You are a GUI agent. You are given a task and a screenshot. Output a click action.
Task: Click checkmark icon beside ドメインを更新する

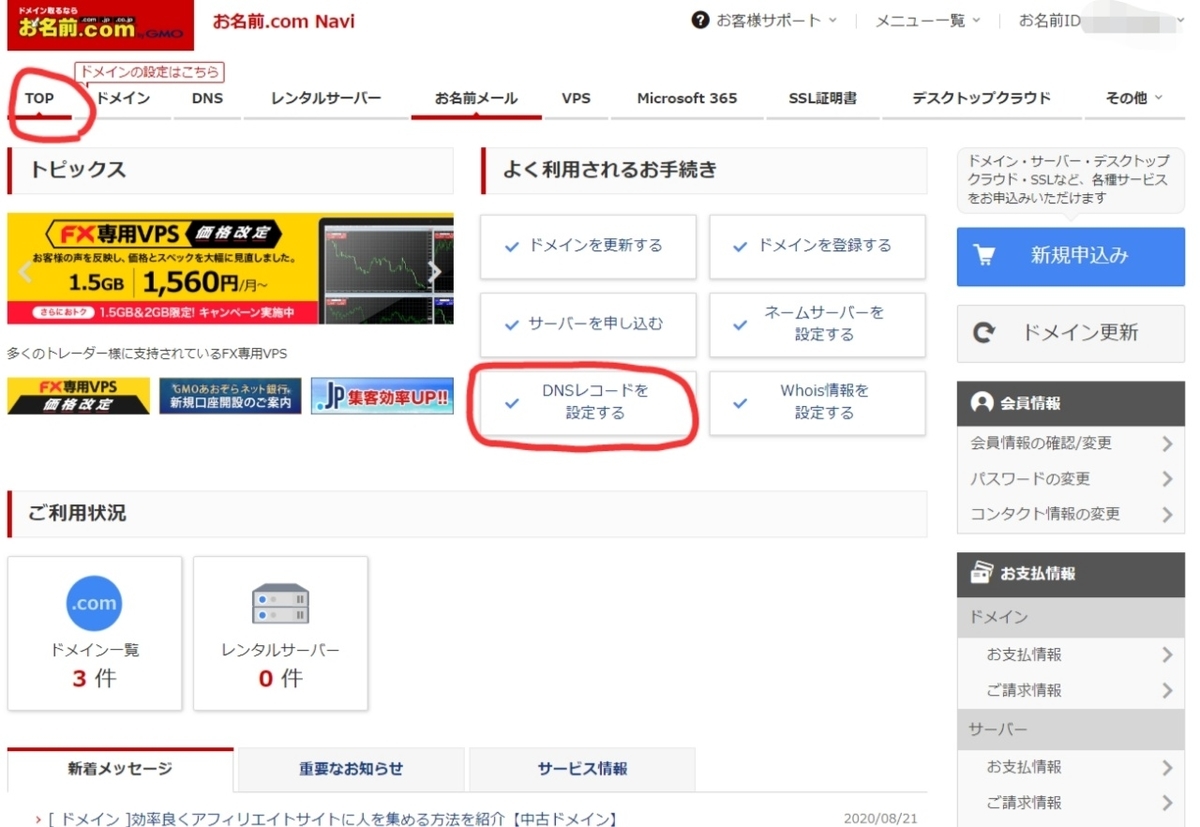(x=512, y=246)
